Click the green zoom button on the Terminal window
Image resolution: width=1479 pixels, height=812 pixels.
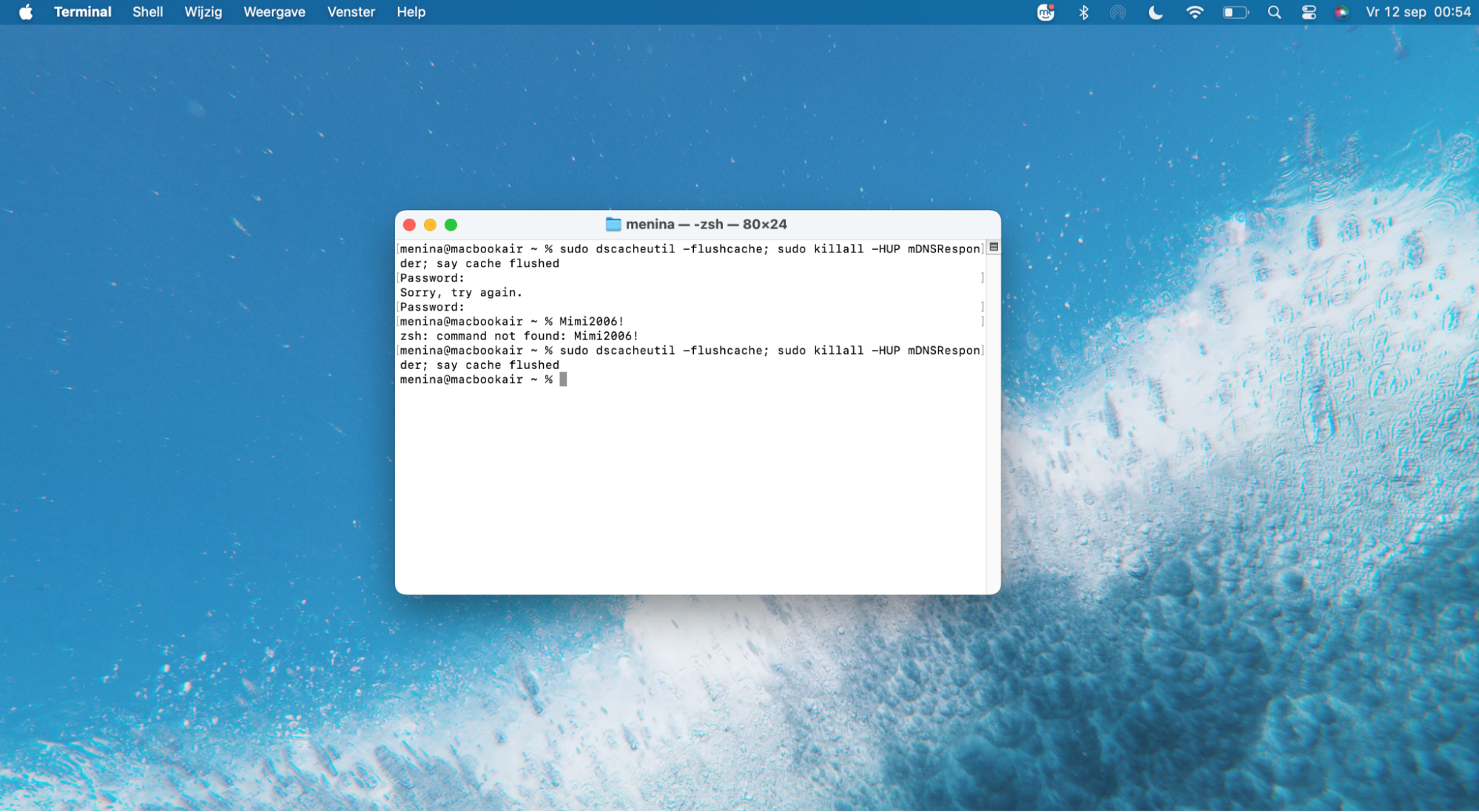(452, 223)
